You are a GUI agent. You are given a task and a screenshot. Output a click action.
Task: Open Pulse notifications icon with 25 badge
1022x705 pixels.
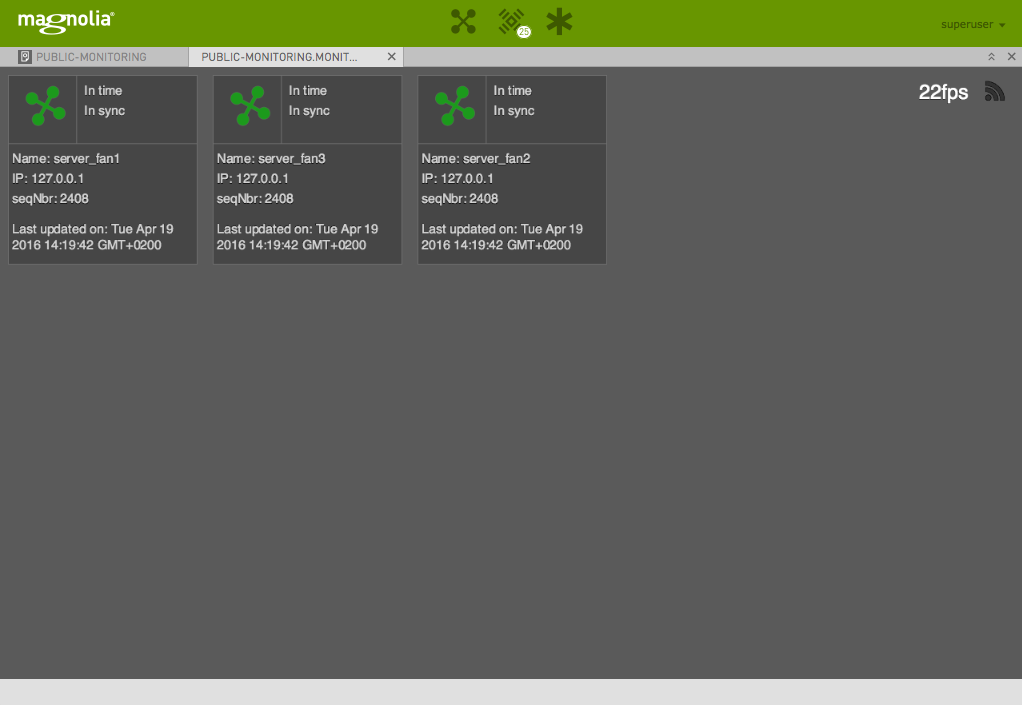[512, 22]
